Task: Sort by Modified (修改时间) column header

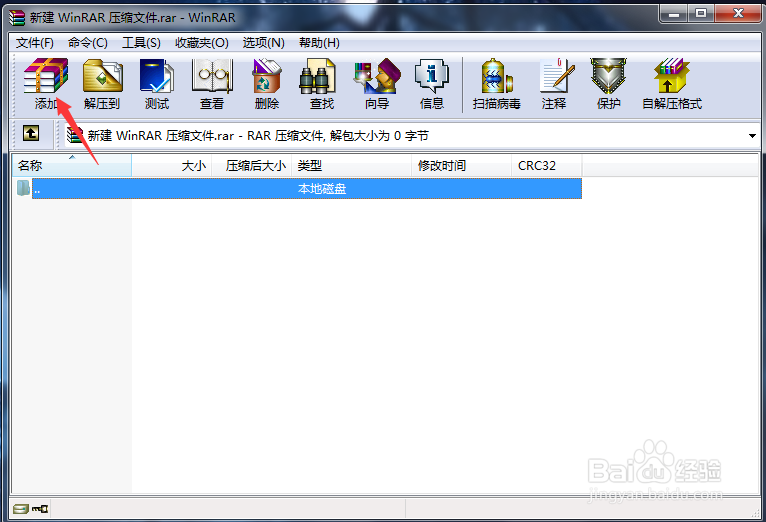Action: [462, 166]
